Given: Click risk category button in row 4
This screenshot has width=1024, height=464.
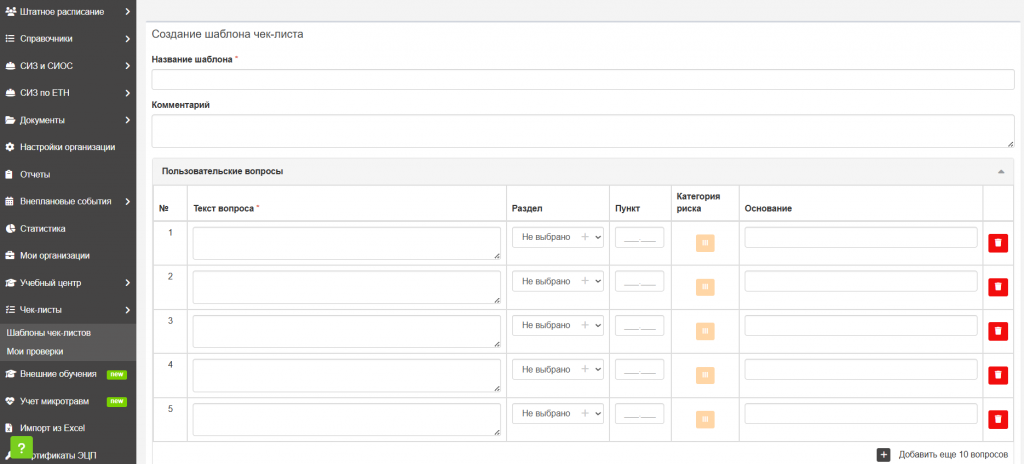Looking at the screenshot, I should click(x=705, y=375).
